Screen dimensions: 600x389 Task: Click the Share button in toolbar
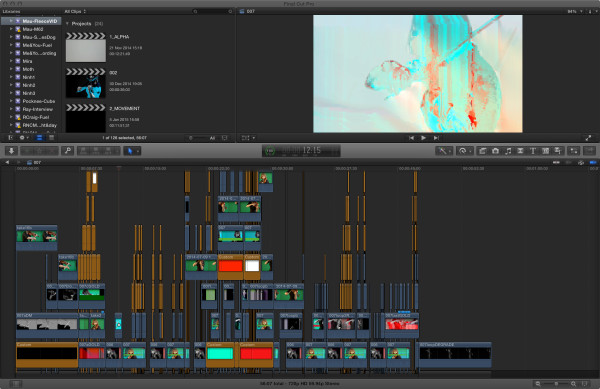590,151
